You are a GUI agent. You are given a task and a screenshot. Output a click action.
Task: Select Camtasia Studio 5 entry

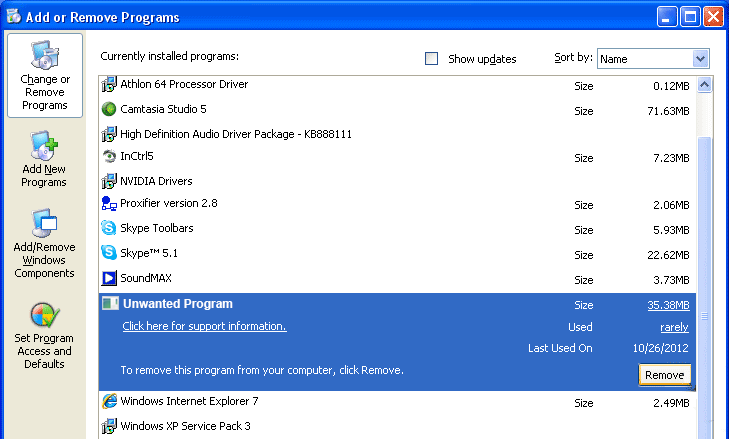pos(397,110)
